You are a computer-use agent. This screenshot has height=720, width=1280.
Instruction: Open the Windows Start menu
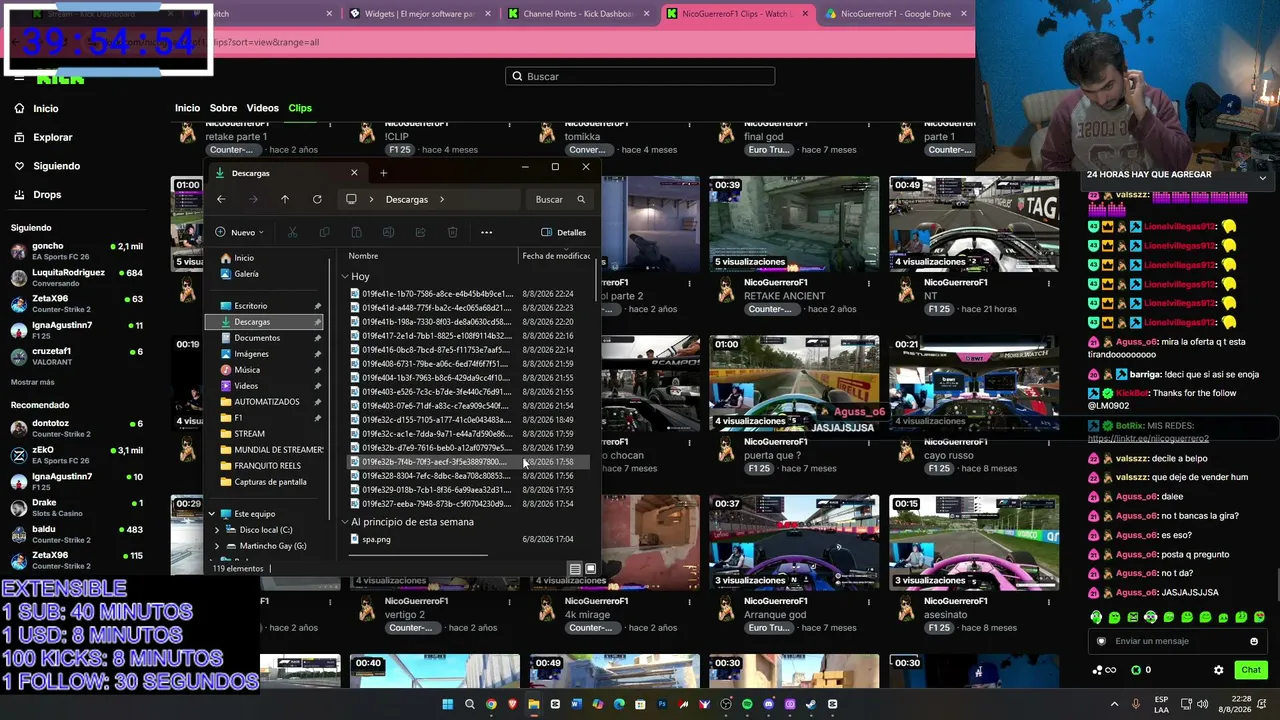pos(448,704)
